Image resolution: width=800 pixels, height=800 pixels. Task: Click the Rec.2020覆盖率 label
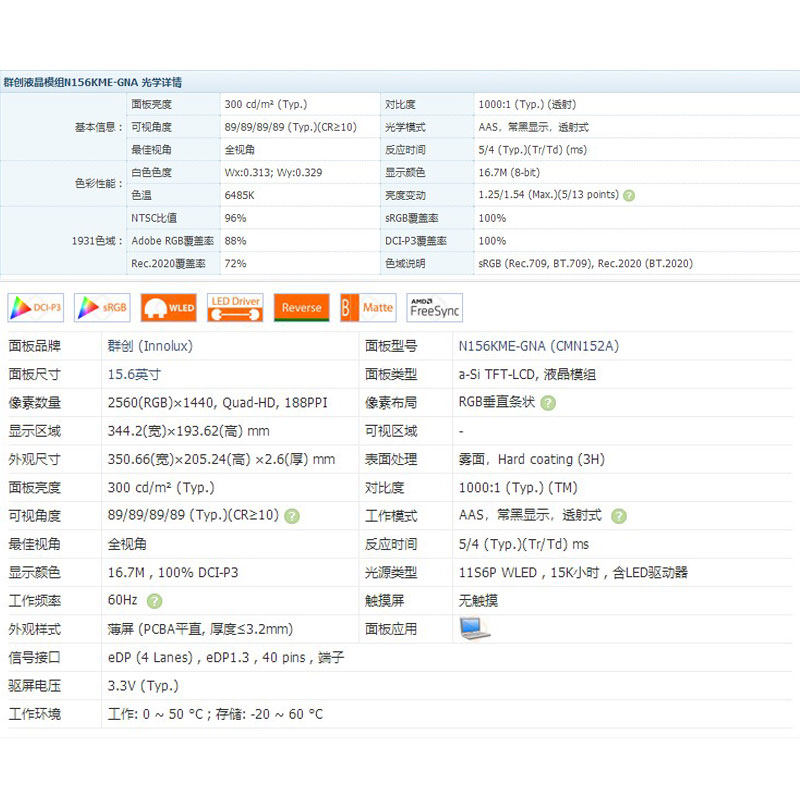168,263
